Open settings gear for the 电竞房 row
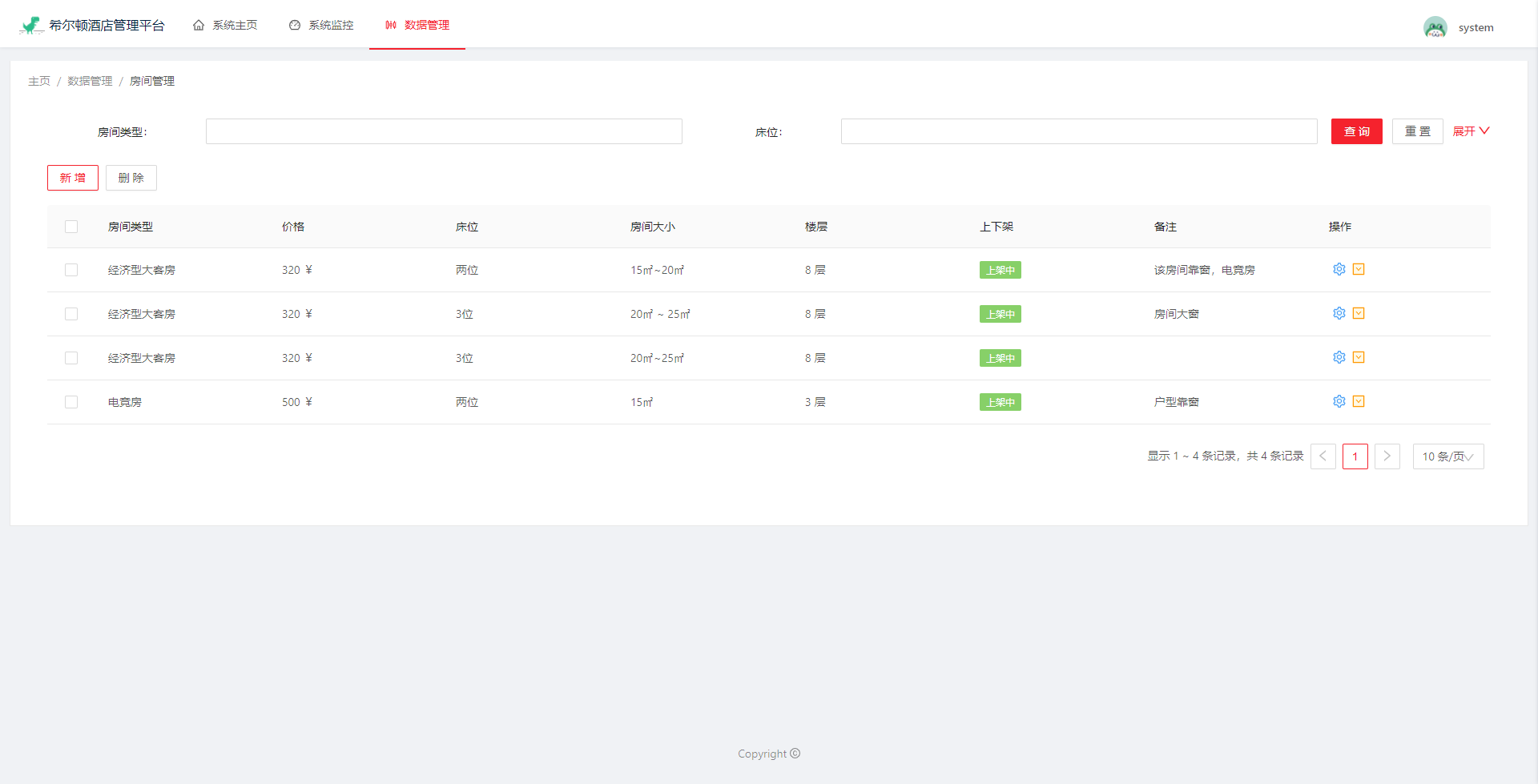 [1339, 401]
